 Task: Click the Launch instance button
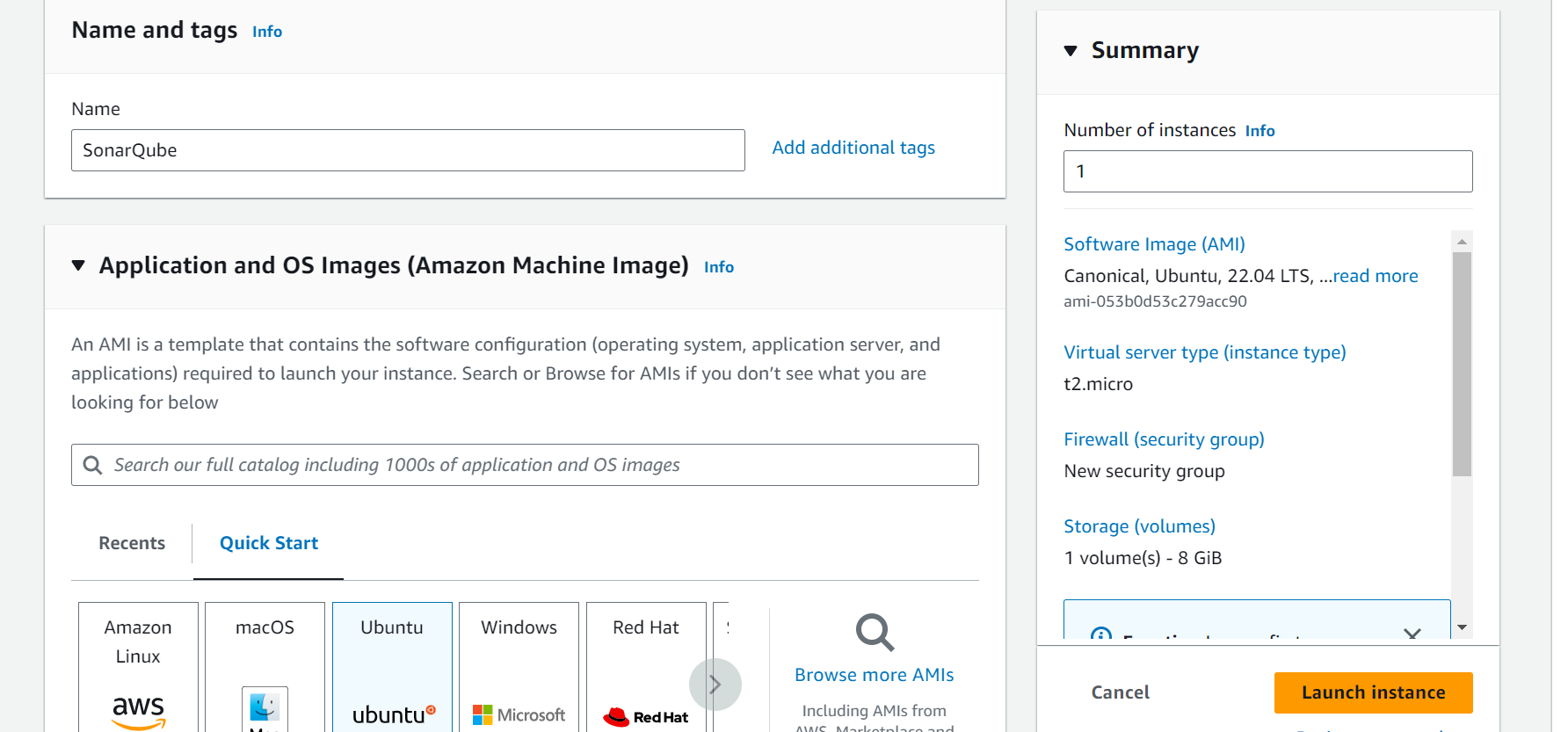(x=1374, y=692)
